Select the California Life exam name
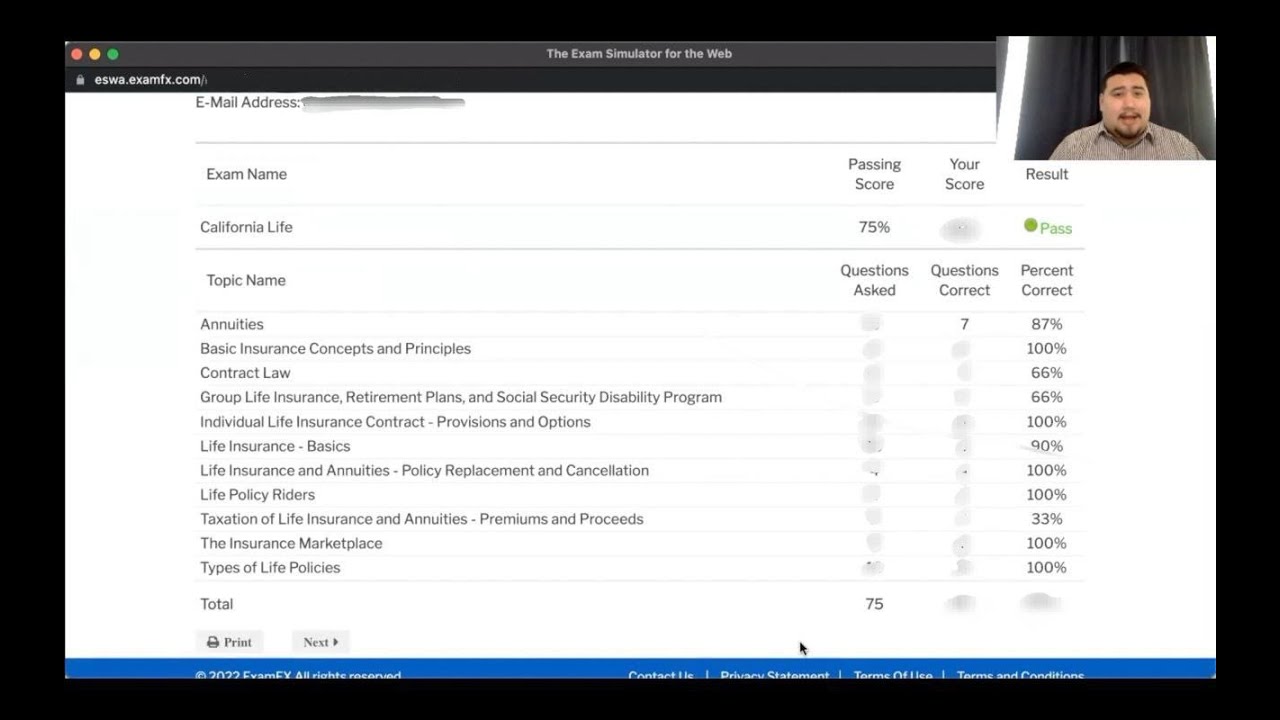Viewport: 1280px width, 720px height. coord(246,227)
